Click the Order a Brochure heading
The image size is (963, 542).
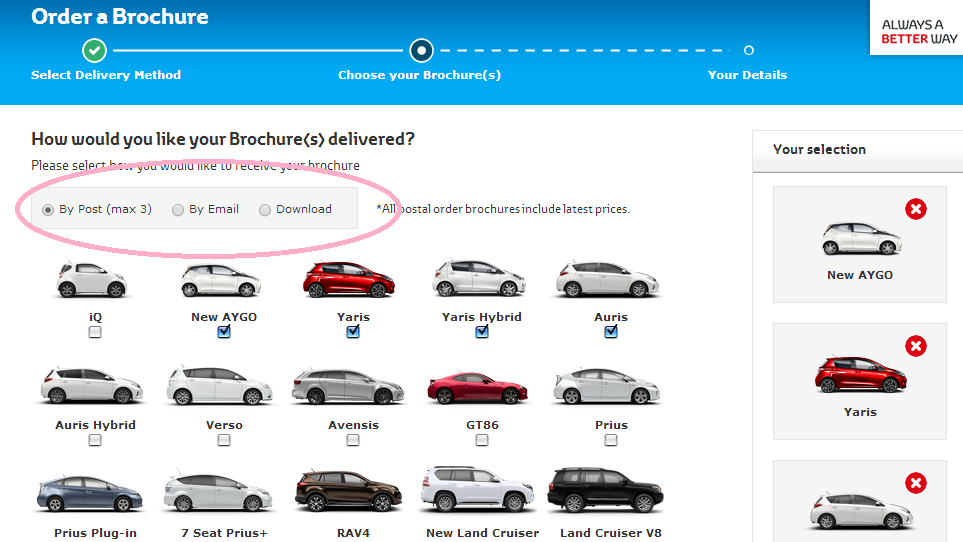coord(120,17)
